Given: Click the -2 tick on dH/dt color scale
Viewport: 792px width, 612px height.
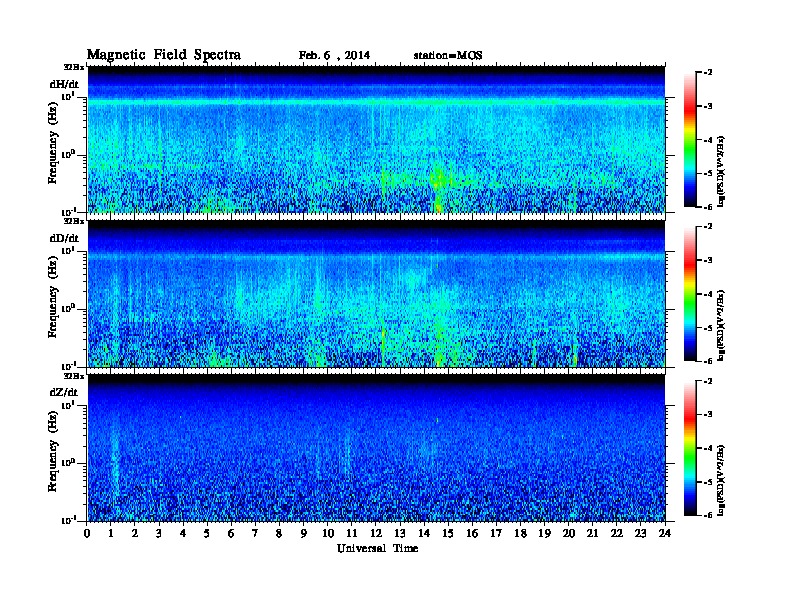Looking at the screenshot, I should pyautogui.click(x=708, y=73).
